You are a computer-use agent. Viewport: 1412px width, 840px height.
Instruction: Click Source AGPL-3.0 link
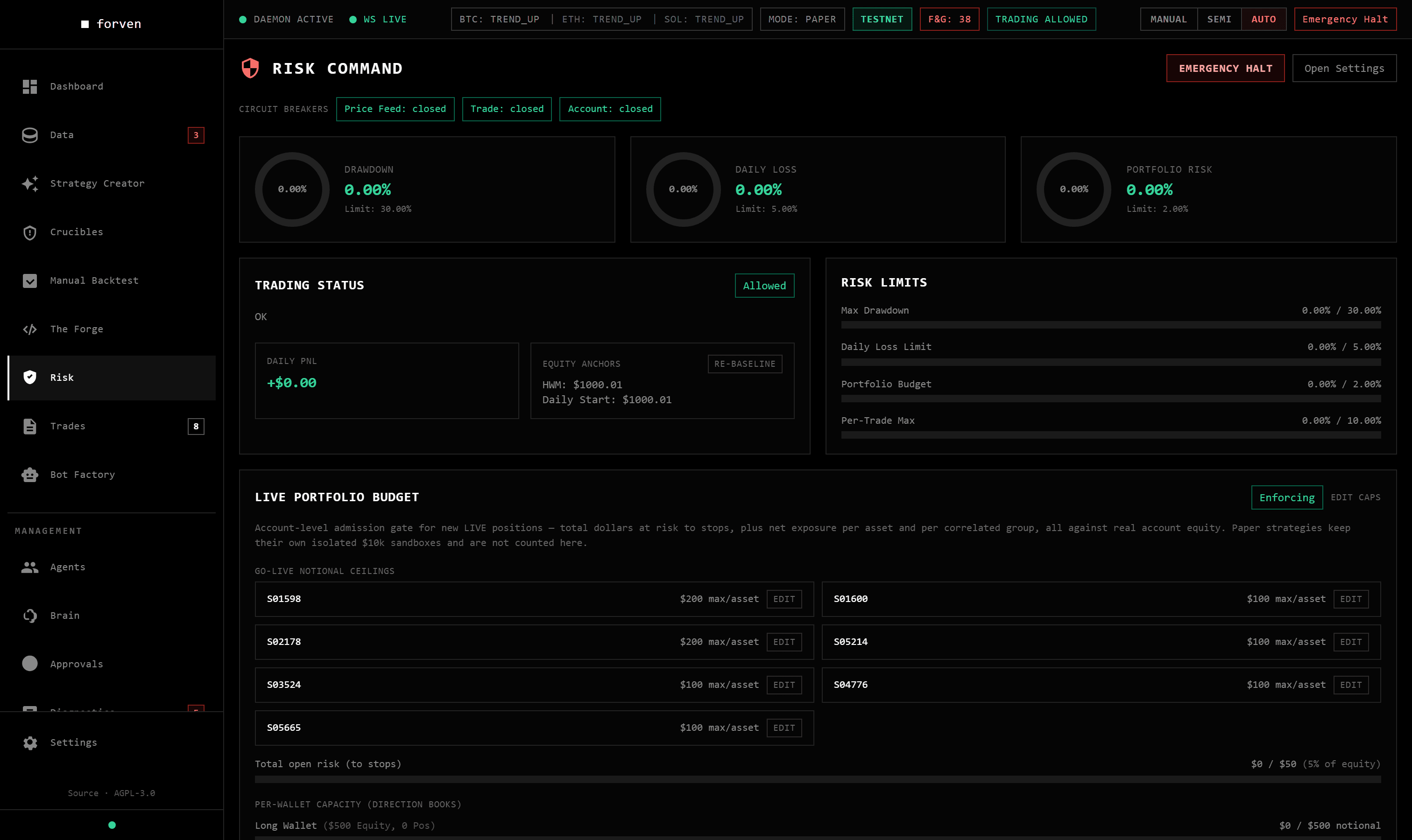112,794
